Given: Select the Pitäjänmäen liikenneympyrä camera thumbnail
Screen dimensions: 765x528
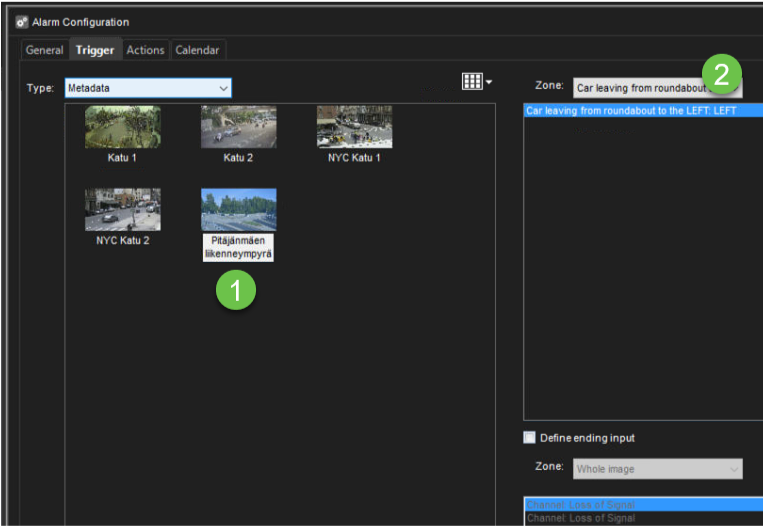Looking at the screenshot, I should (x=238, y=210).
